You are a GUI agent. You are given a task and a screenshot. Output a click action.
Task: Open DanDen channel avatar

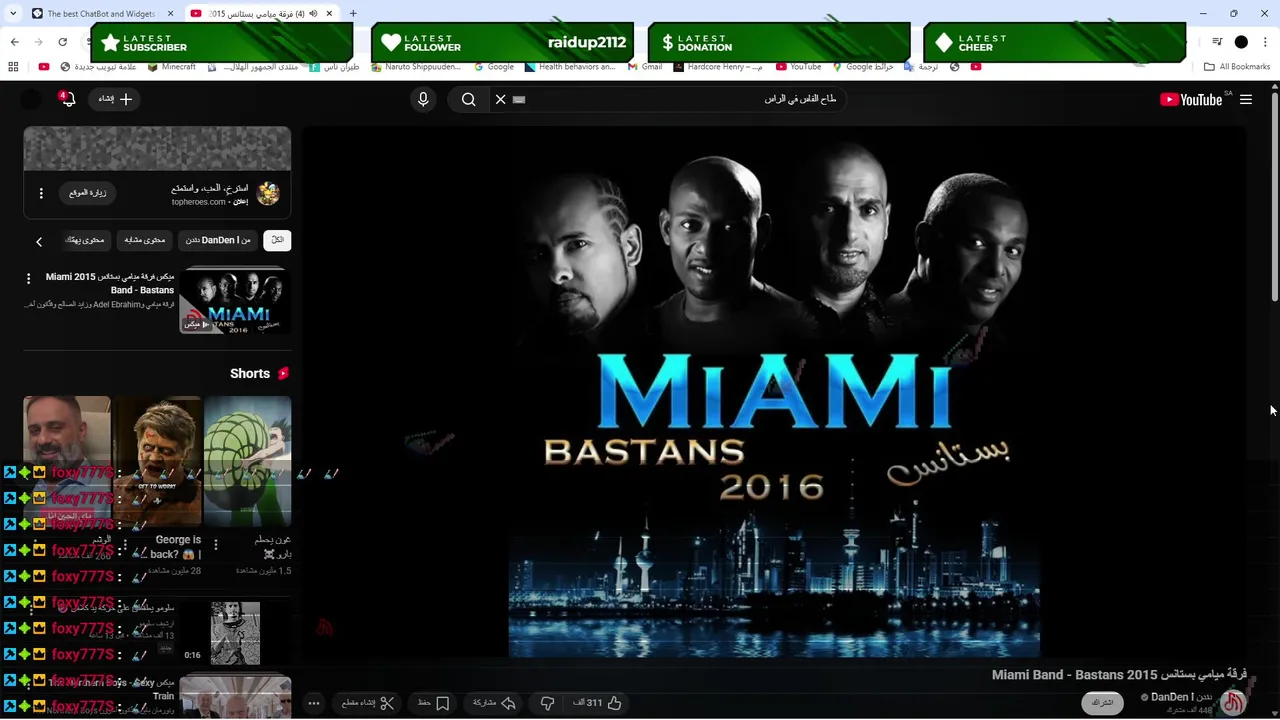tap(1233, 702)
